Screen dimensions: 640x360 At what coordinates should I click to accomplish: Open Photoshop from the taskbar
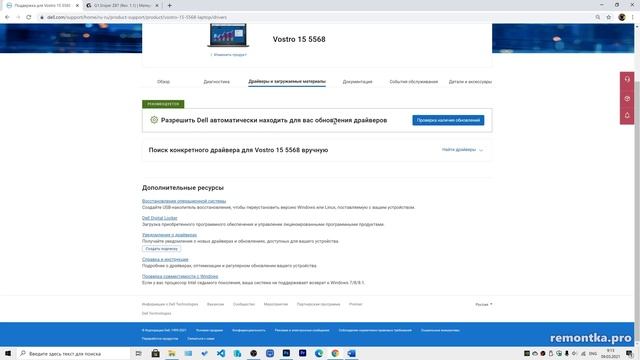tap(286, 353)
